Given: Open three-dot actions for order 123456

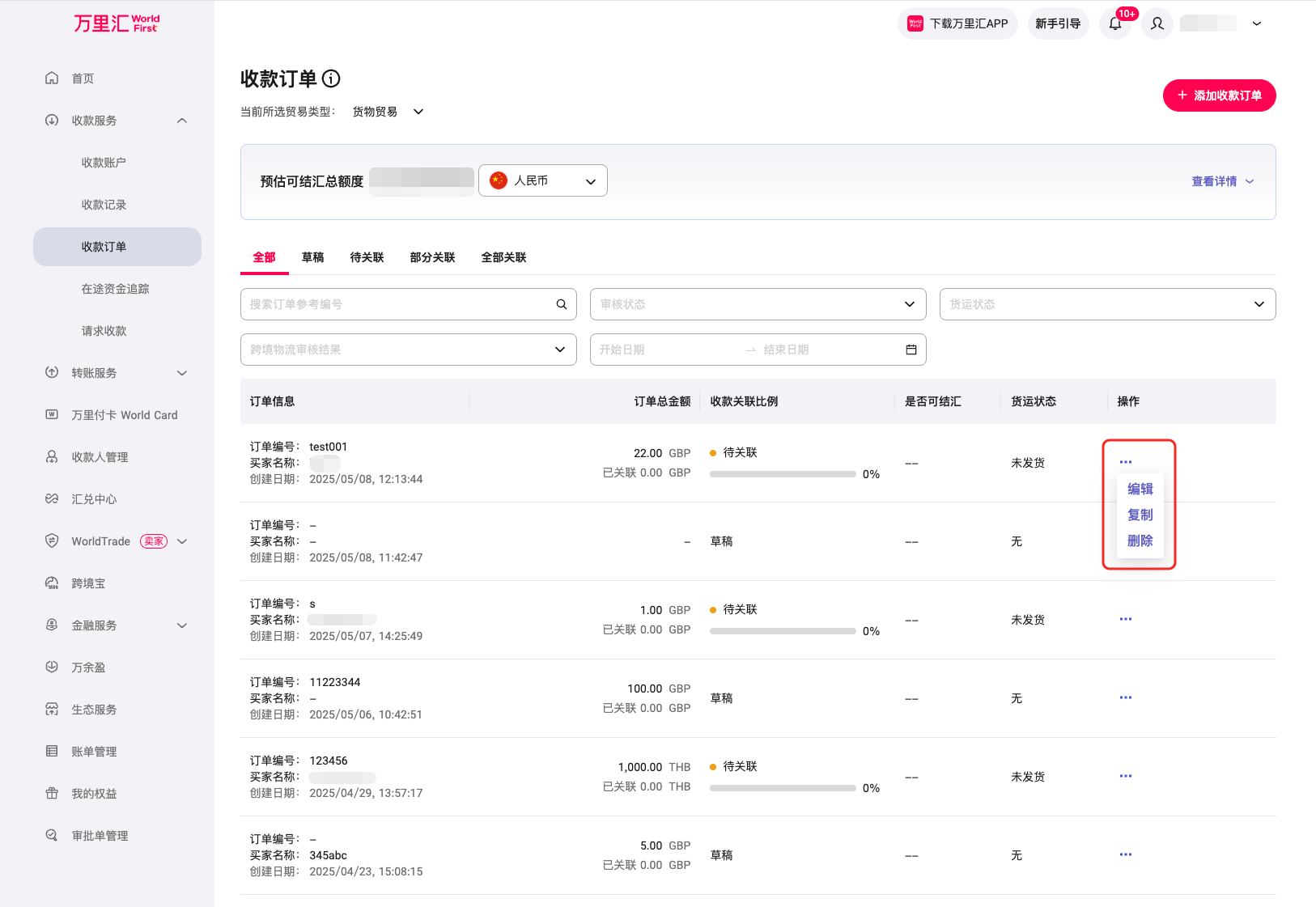Looking at the screenshot, I should (x=1125, y=776).
